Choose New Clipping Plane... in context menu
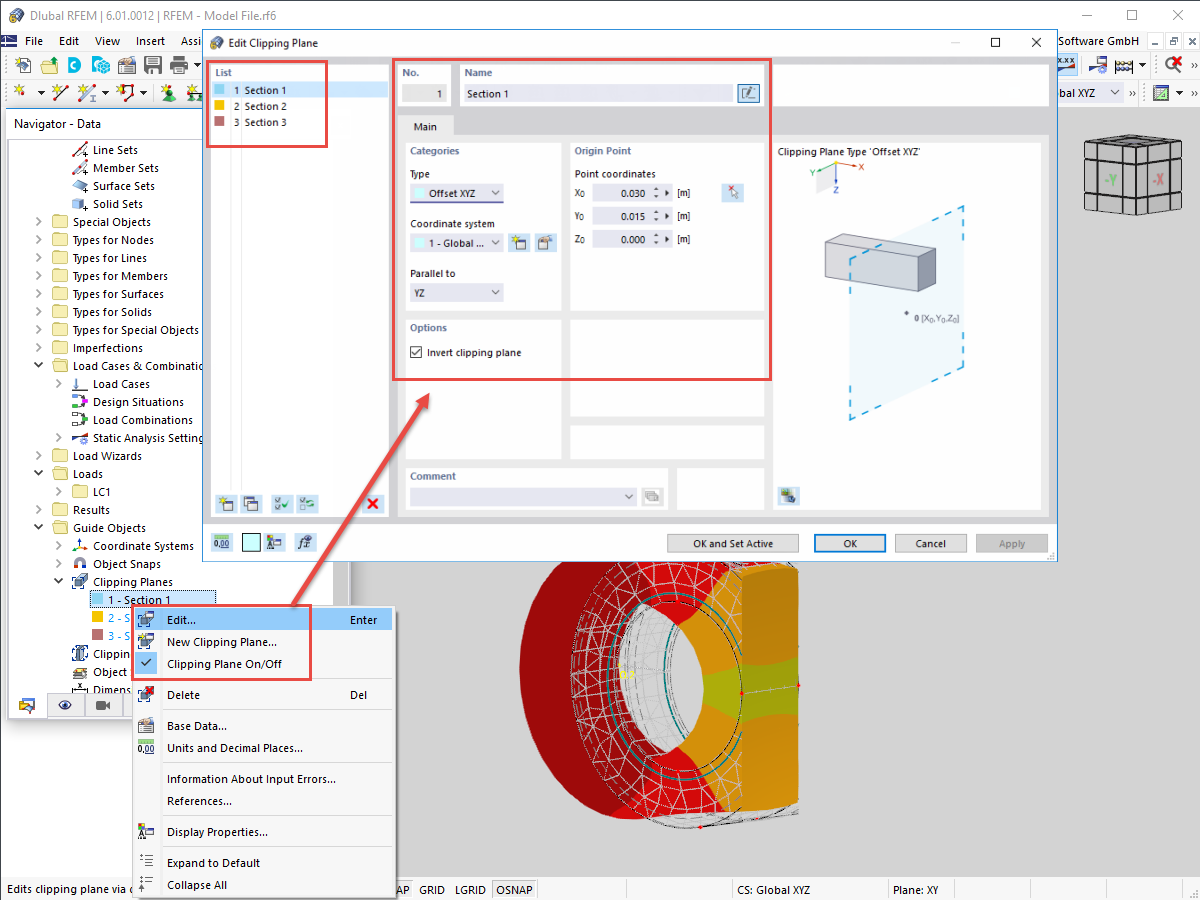 [264, 642]
